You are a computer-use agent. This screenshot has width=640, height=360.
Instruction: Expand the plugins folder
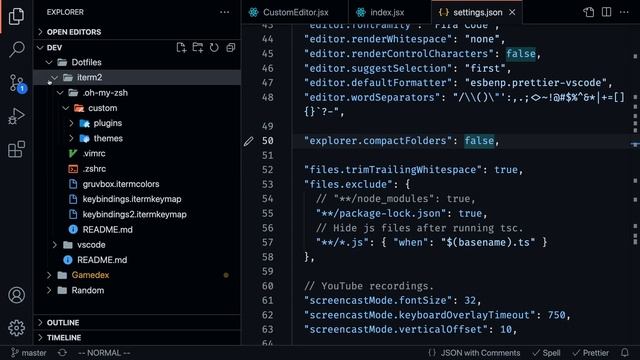click(71, 123)
